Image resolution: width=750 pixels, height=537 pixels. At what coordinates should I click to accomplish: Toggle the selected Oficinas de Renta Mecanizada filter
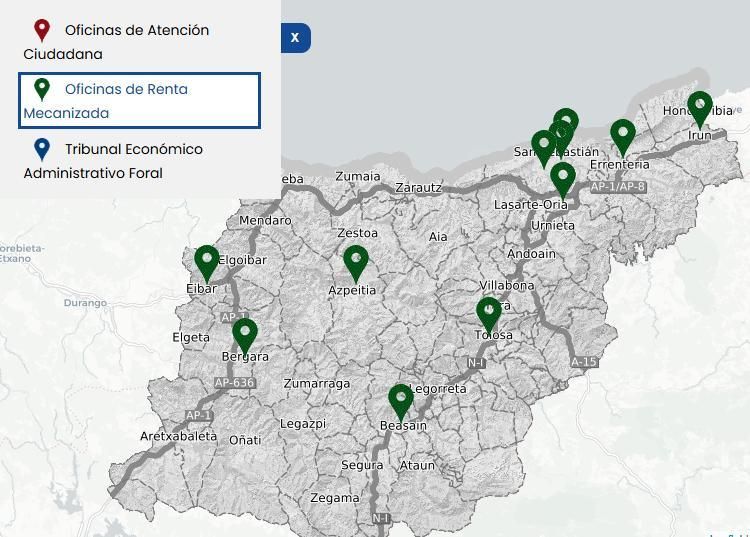click(139, 100)
